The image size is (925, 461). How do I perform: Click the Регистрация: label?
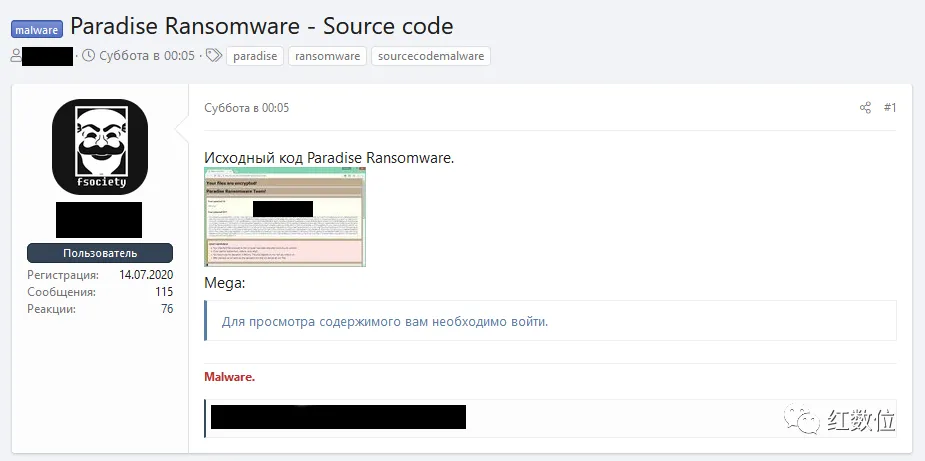[x=63, y=275]
